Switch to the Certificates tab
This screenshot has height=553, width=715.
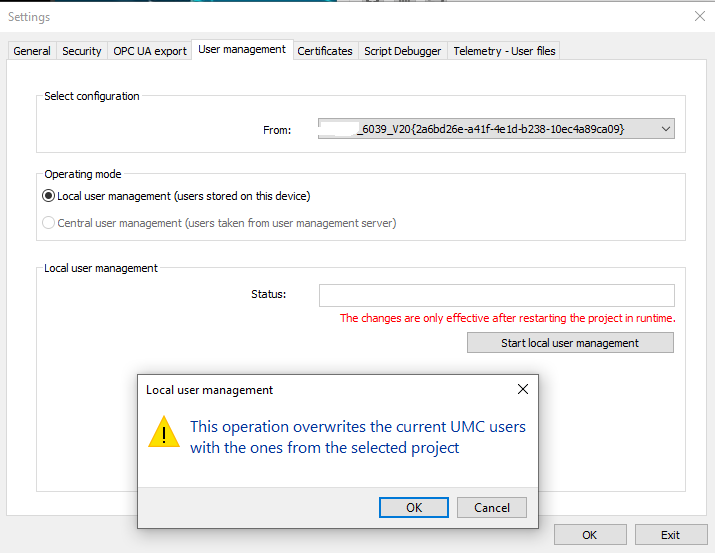coord(325,51)
